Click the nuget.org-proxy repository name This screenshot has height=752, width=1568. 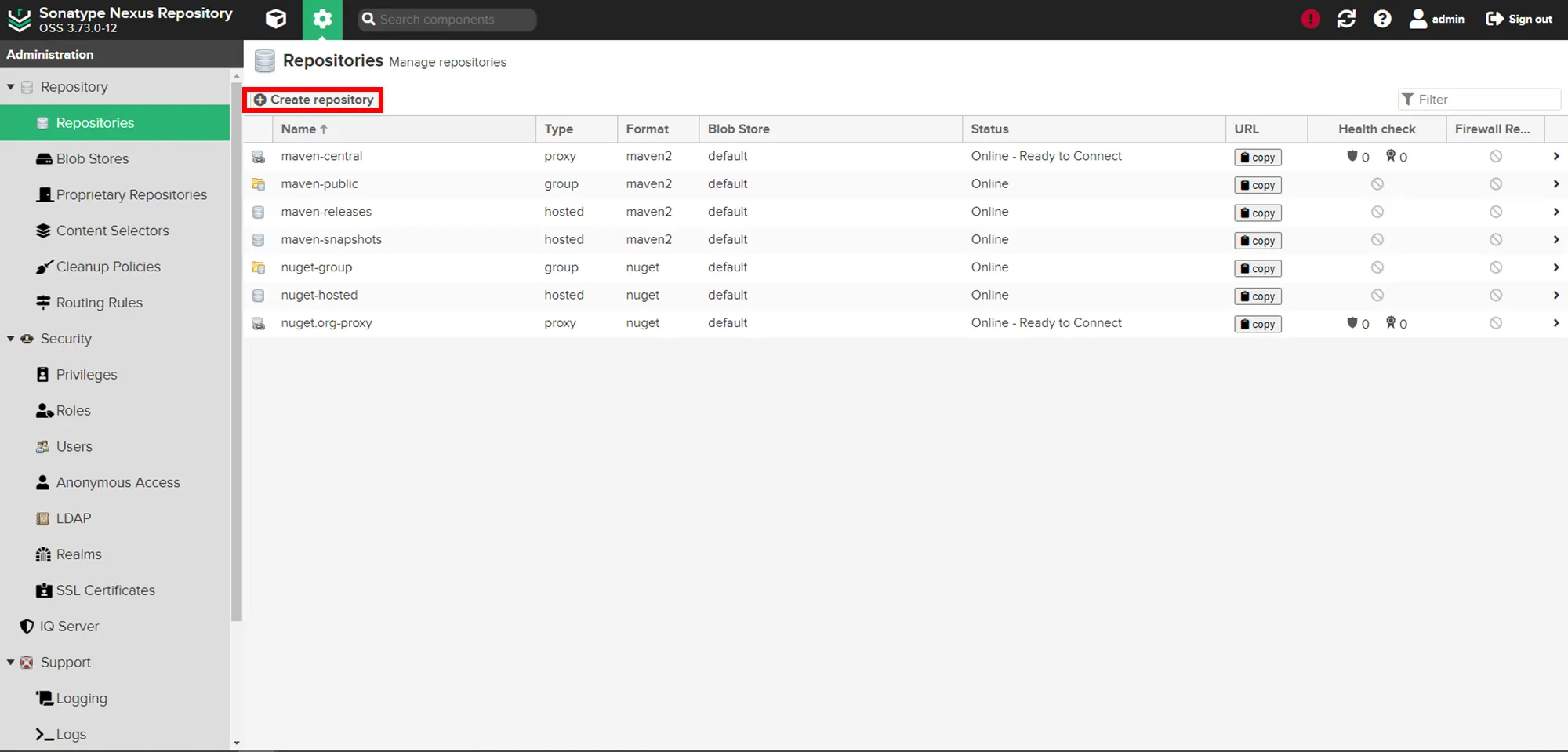(327, 323)
